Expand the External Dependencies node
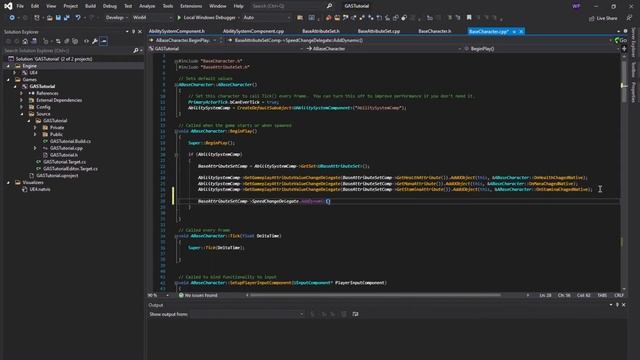This screenshot has height=360, width=640. coord(22,100)
